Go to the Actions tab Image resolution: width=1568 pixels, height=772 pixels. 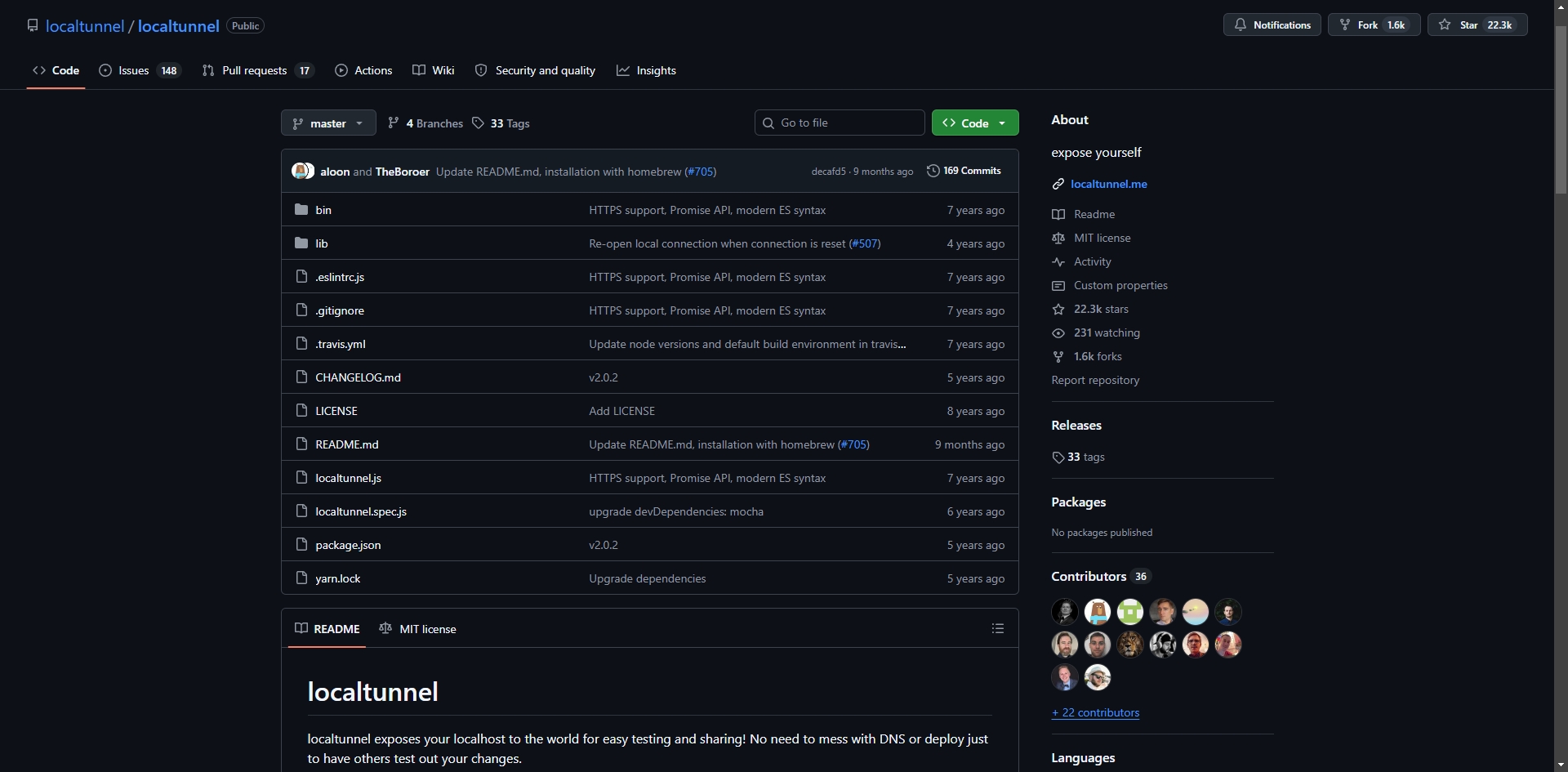363,70
